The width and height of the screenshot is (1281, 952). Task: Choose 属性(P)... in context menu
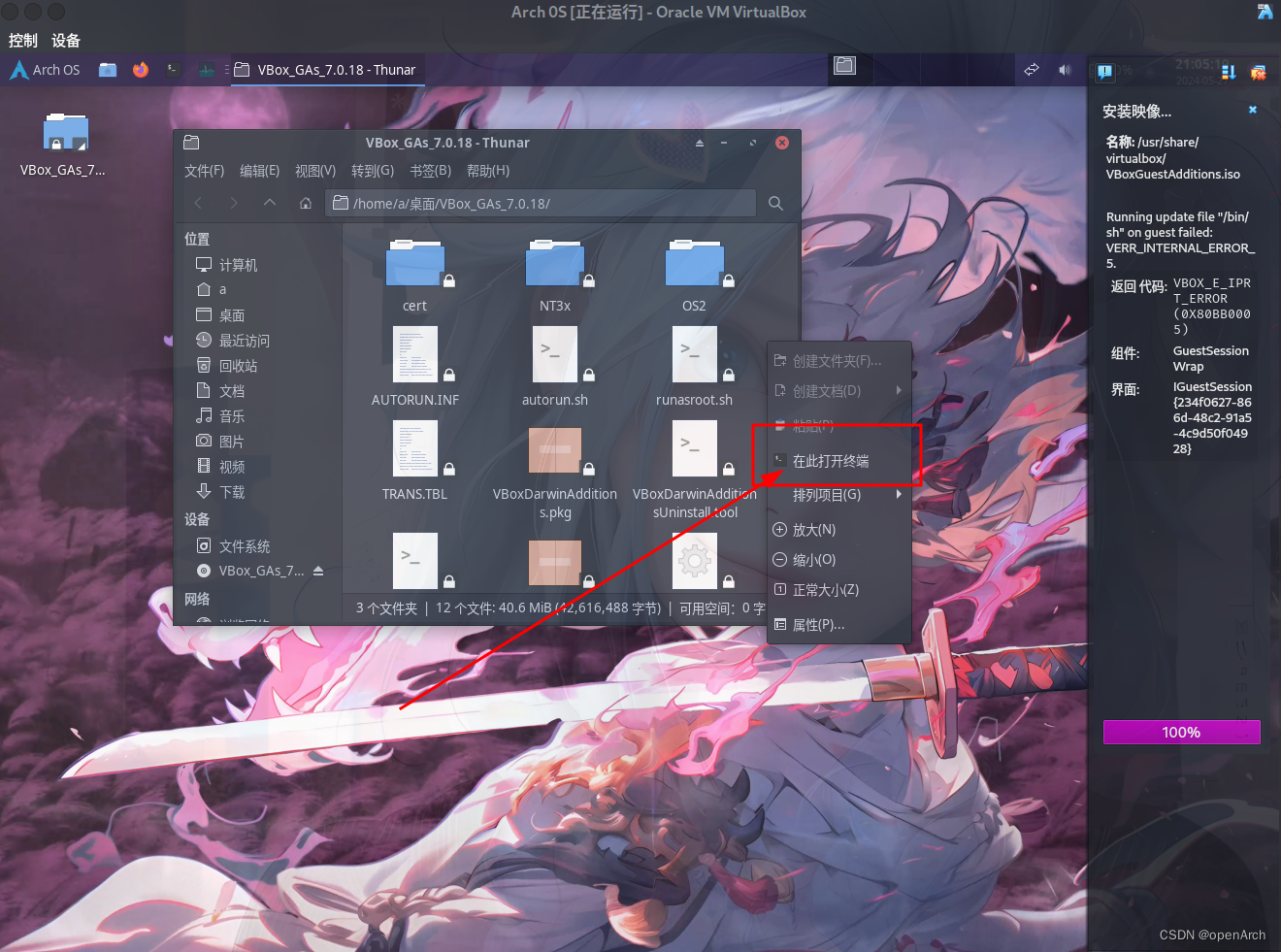839,625
